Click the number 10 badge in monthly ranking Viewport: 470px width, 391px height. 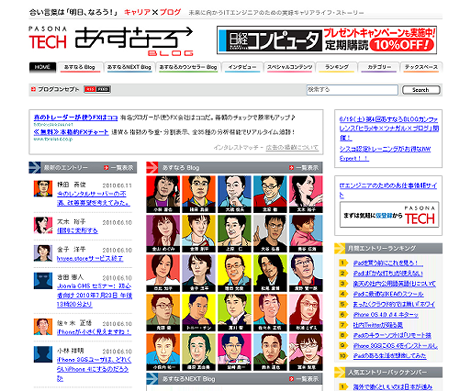tap(343, 356)
